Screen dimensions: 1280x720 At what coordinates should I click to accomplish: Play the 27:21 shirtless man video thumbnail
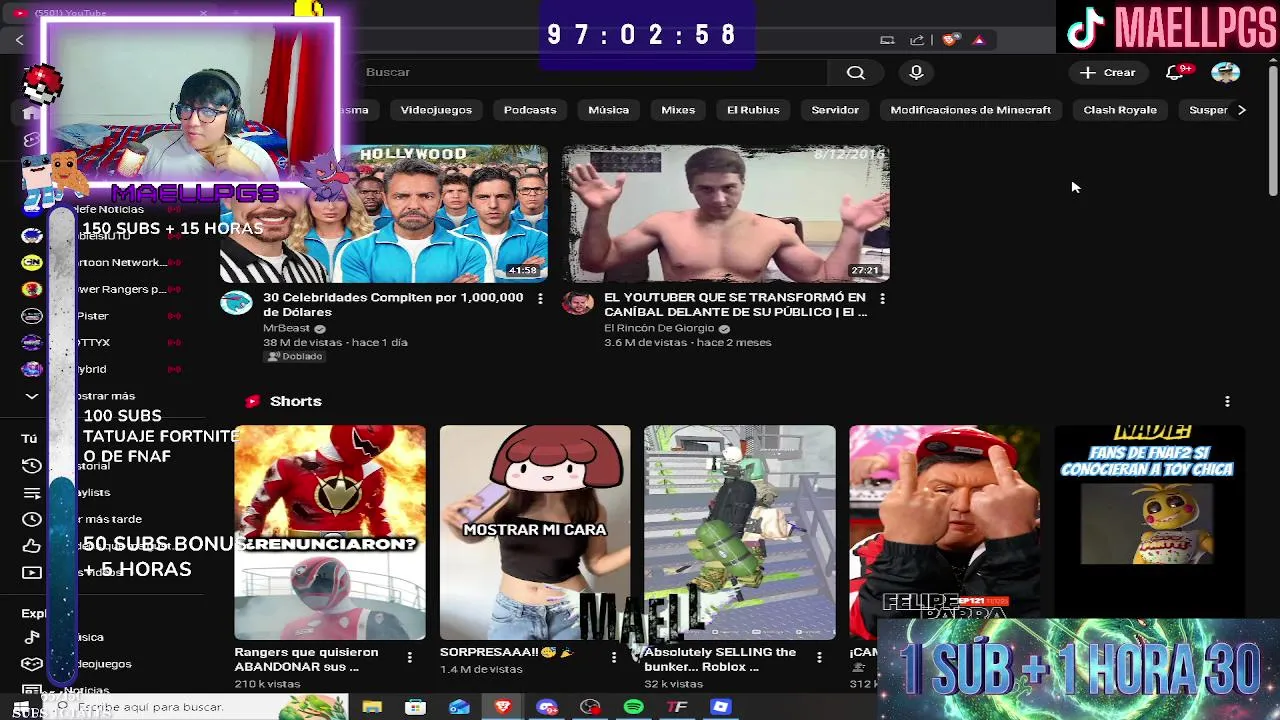726,214
